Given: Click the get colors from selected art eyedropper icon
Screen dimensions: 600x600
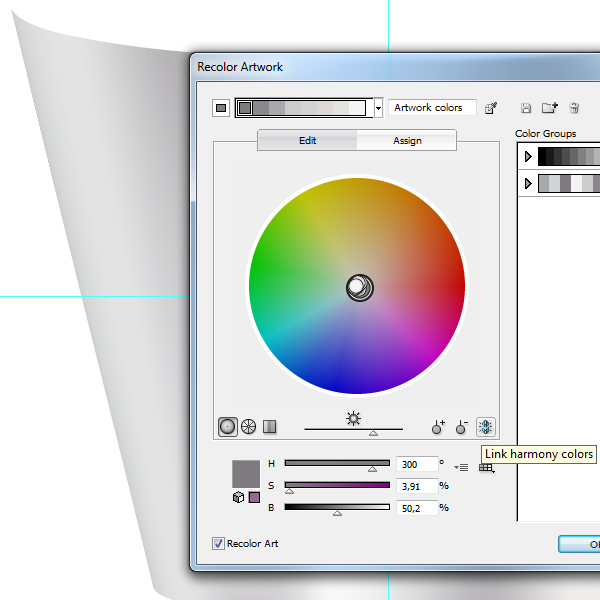Looking at the screenshot, I should [491, 108].
